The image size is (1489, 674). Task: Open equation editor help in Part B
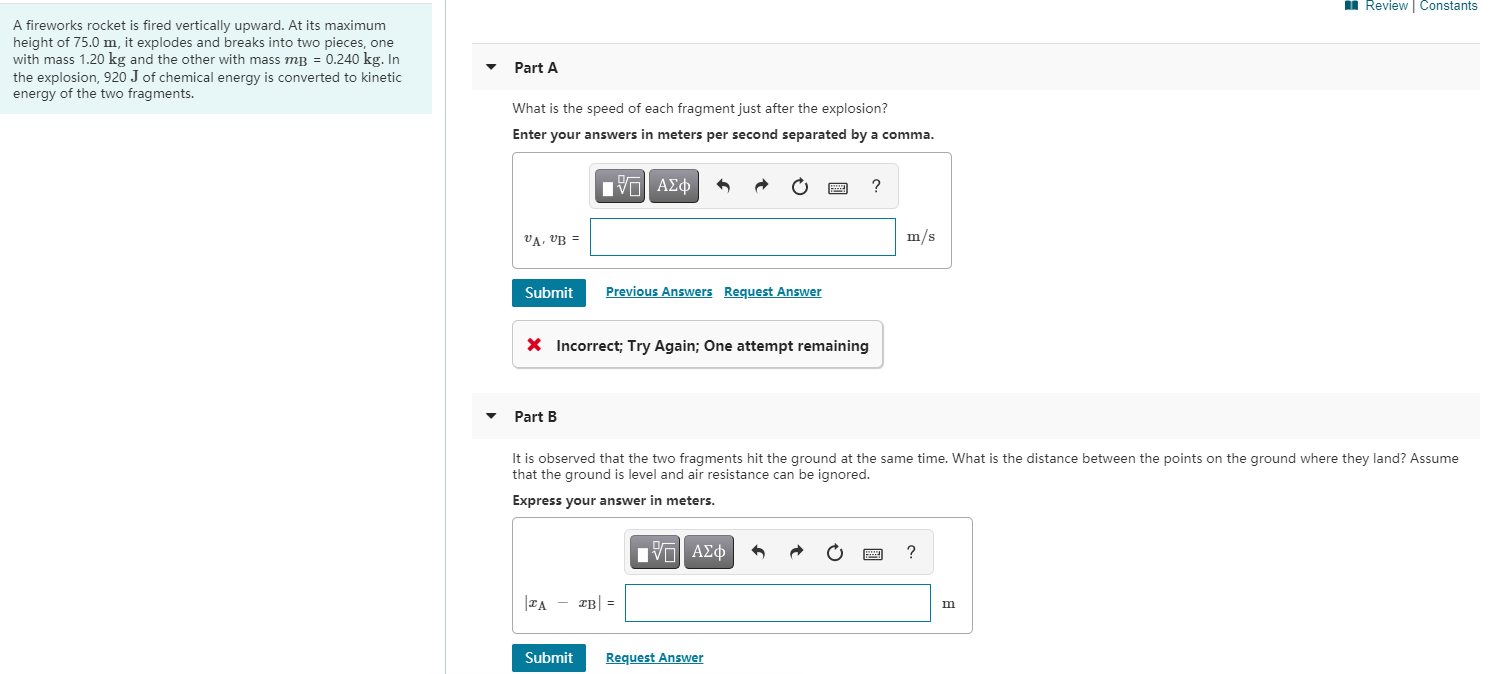pyautogui.click(x=910, y=552)
